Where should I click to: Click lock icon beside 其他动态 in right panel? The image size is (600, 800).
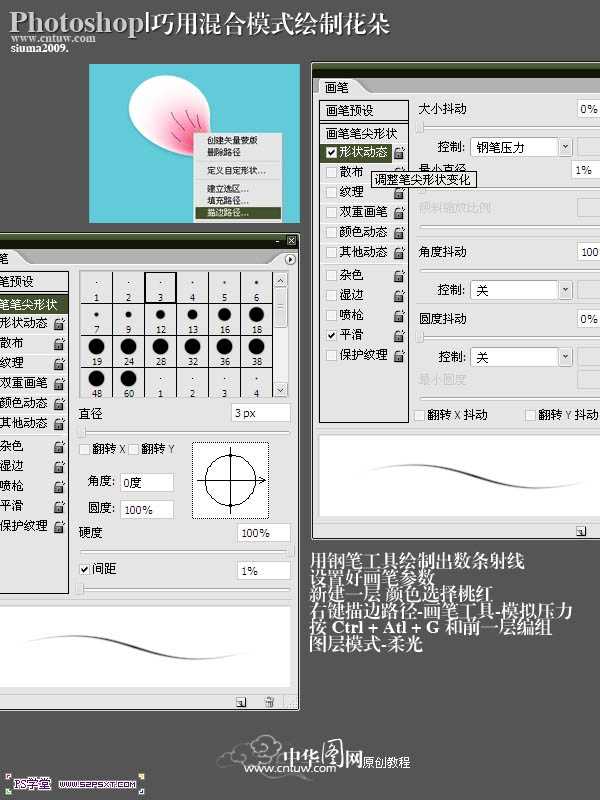[399, 253]
